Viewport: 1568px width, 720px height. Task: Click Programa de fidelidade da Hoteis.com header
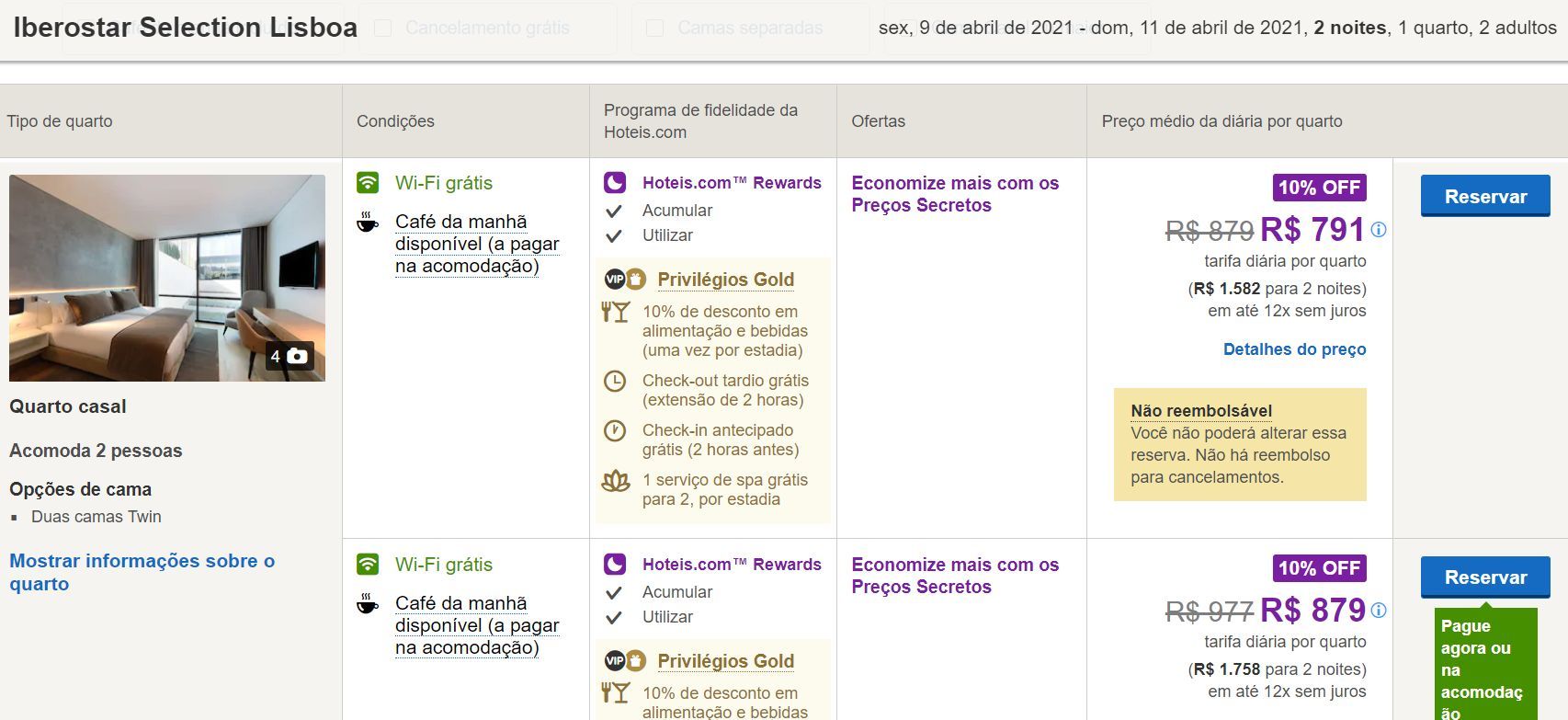click(x=700, y=121)
